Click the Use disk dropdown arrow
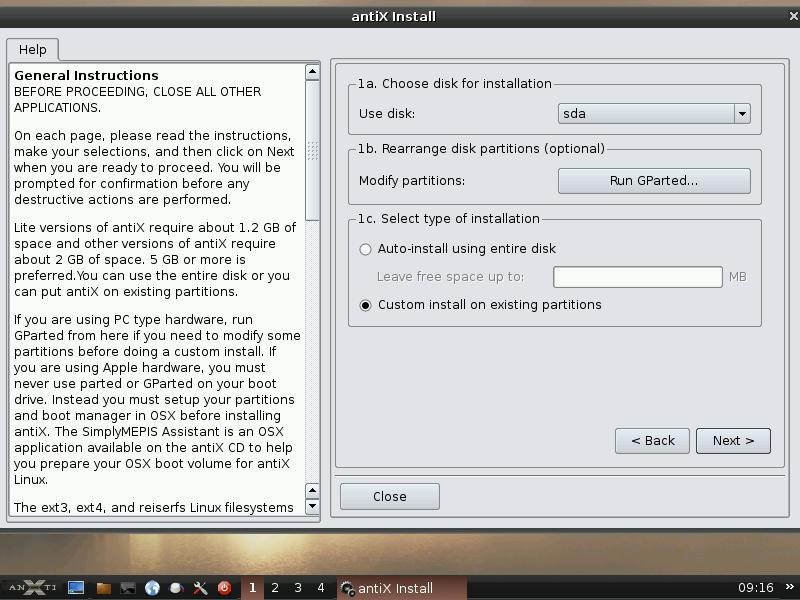 (x=742, y=113)
